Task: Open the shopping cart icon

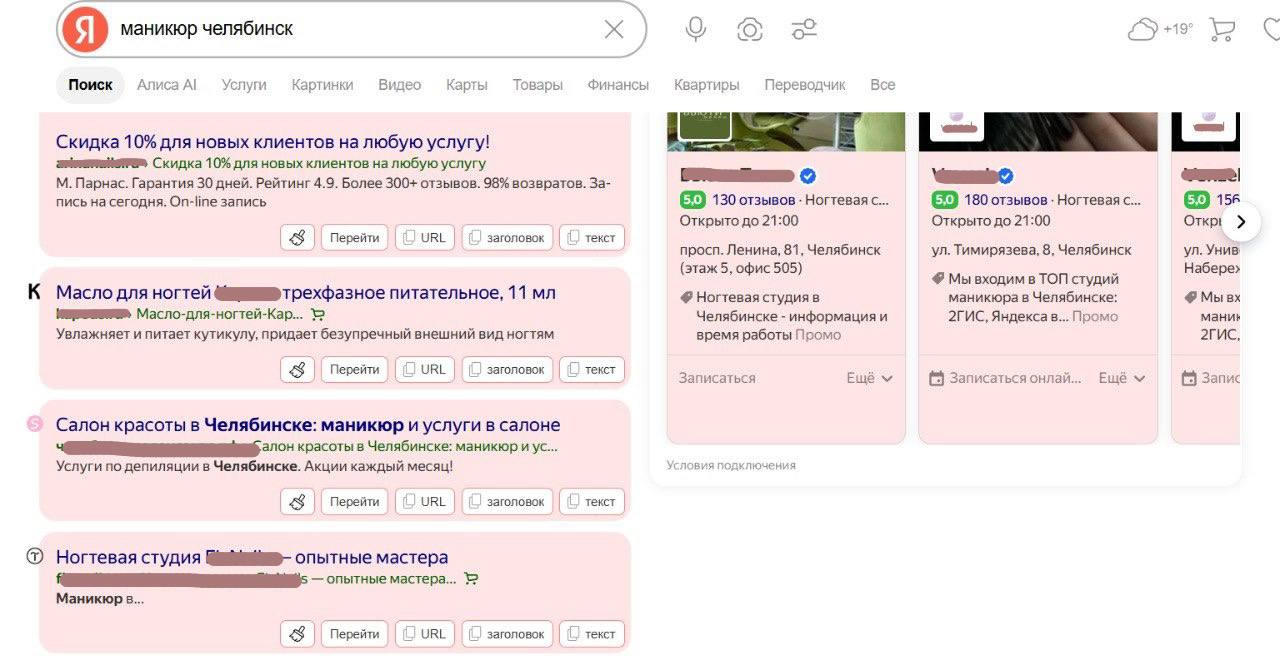Action: [1222, 29]
